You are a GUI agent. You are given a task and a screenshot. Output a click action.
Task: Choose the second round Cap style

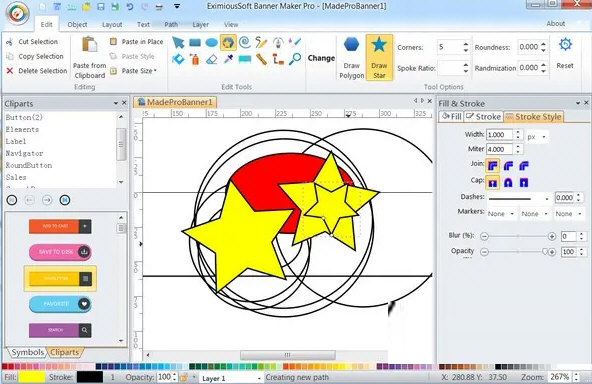[x=508, y=183]
